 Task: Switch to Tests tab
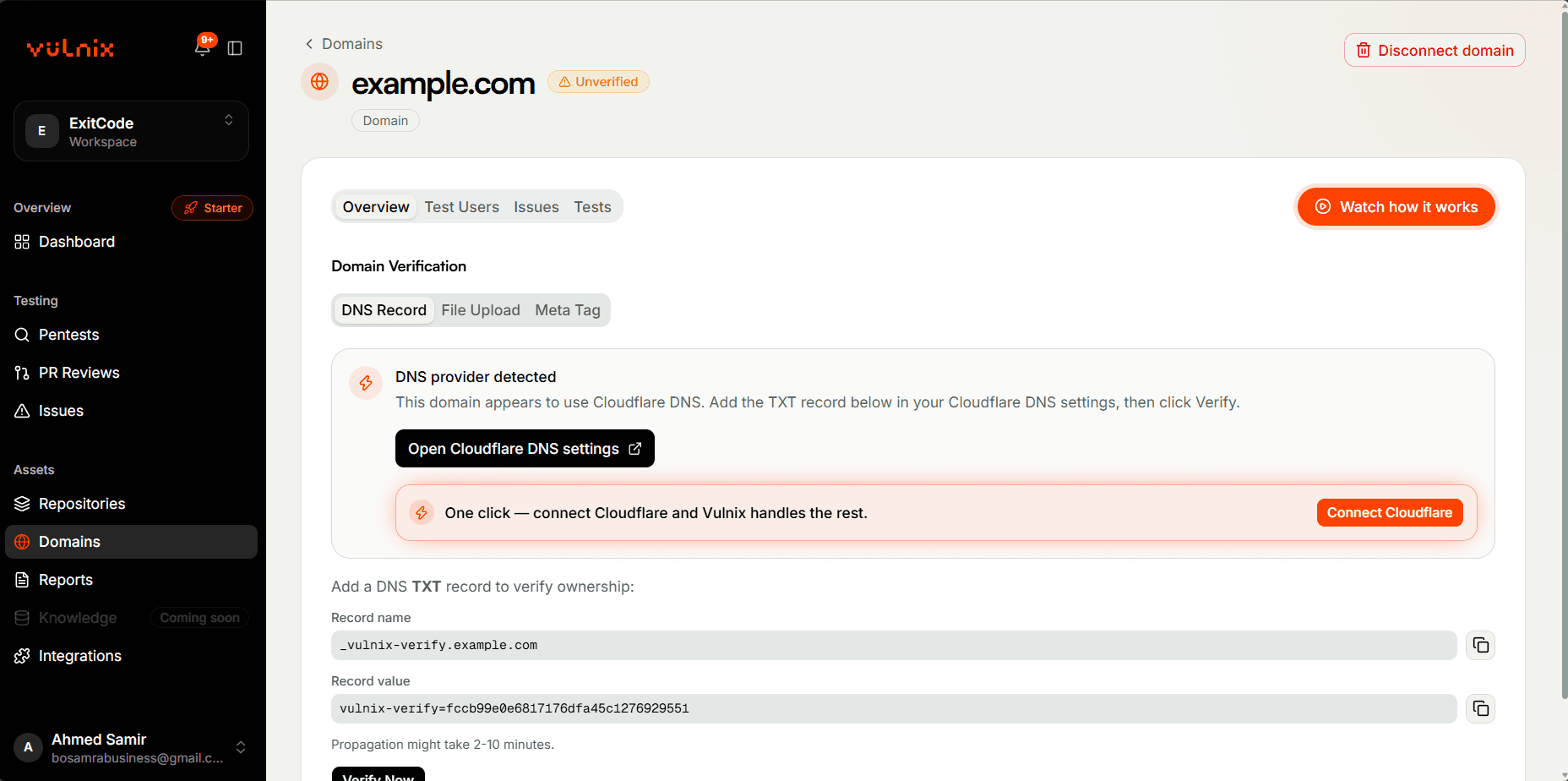(x=593, y=207)
